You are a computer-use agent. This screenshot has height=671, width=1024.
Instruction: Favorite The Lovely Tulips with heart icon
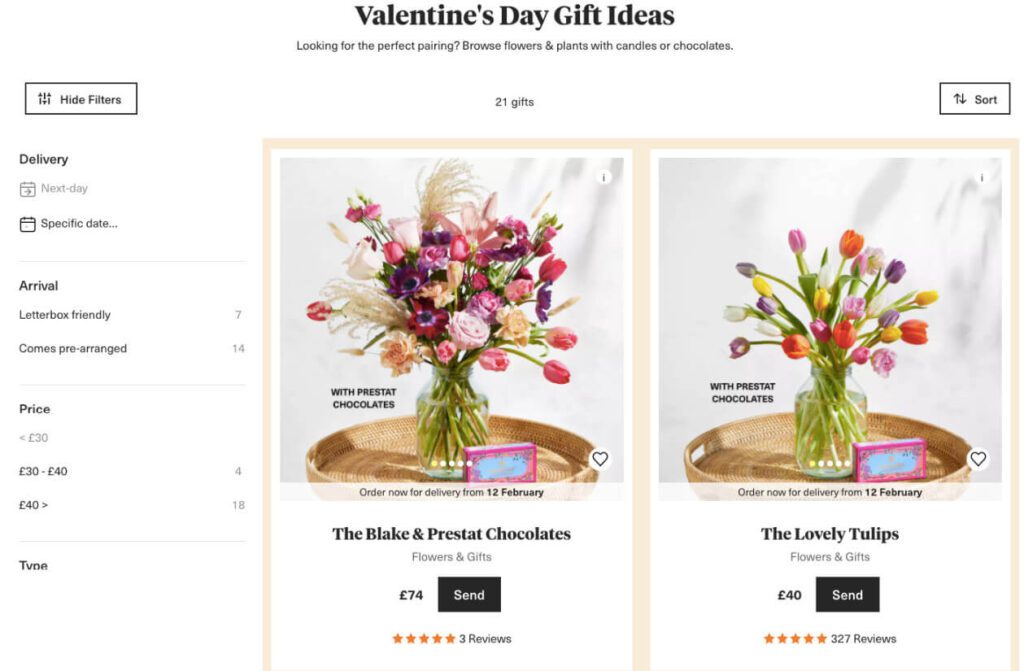pos(978,459)
